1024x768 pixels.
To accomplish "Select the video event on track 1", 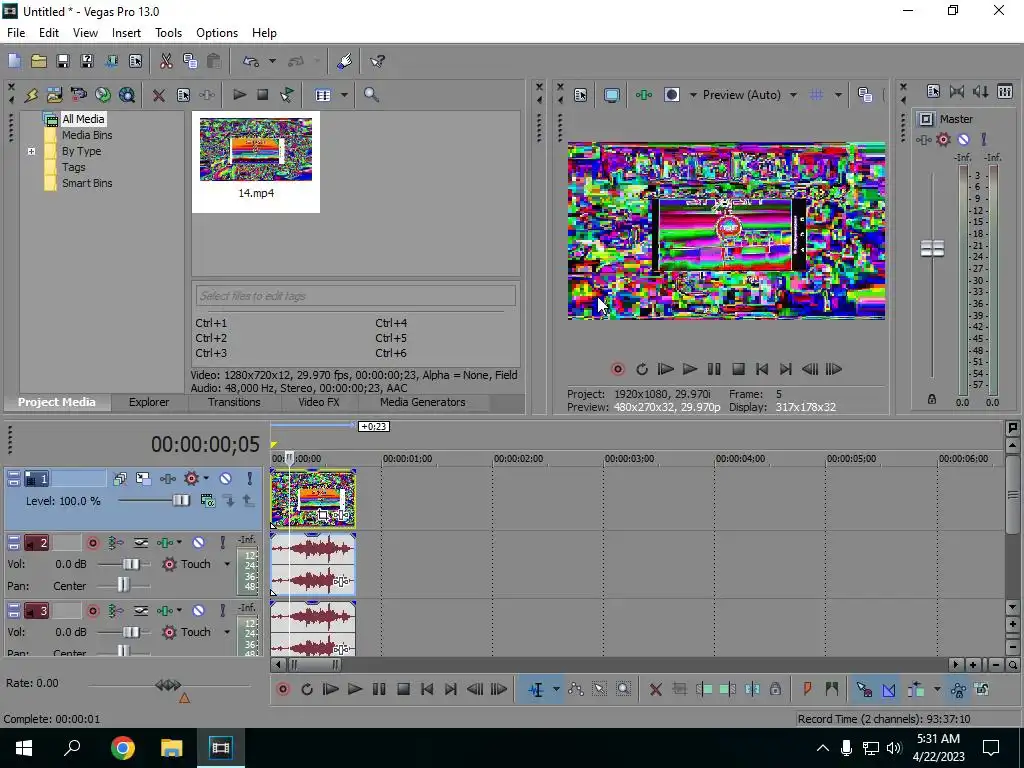I will click(x=313, y=499).
